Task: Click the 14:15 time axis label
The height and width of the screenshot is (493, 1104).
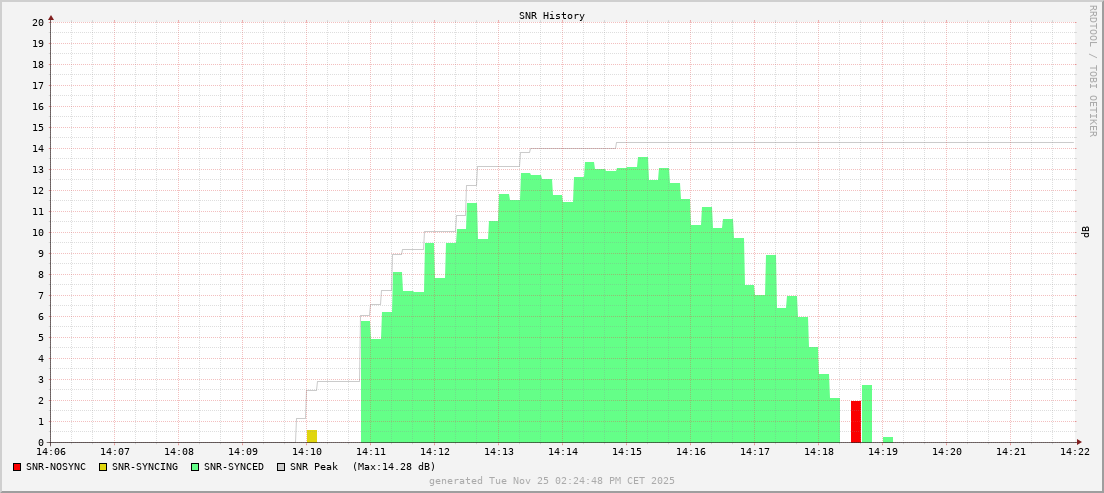Action: point(626,452)
